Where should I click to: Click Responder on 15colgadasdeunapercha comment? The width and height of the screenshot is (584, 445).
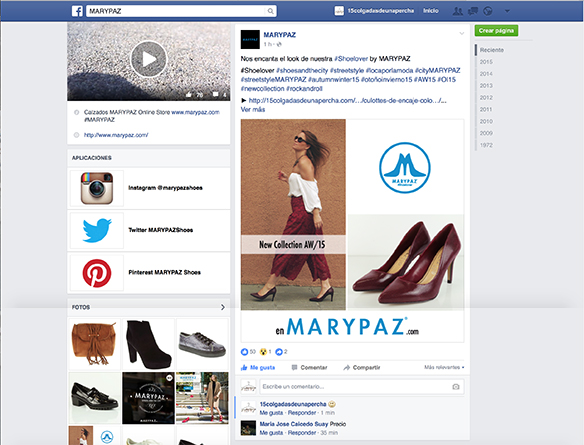pyautogui.click(x=302, y=413)
